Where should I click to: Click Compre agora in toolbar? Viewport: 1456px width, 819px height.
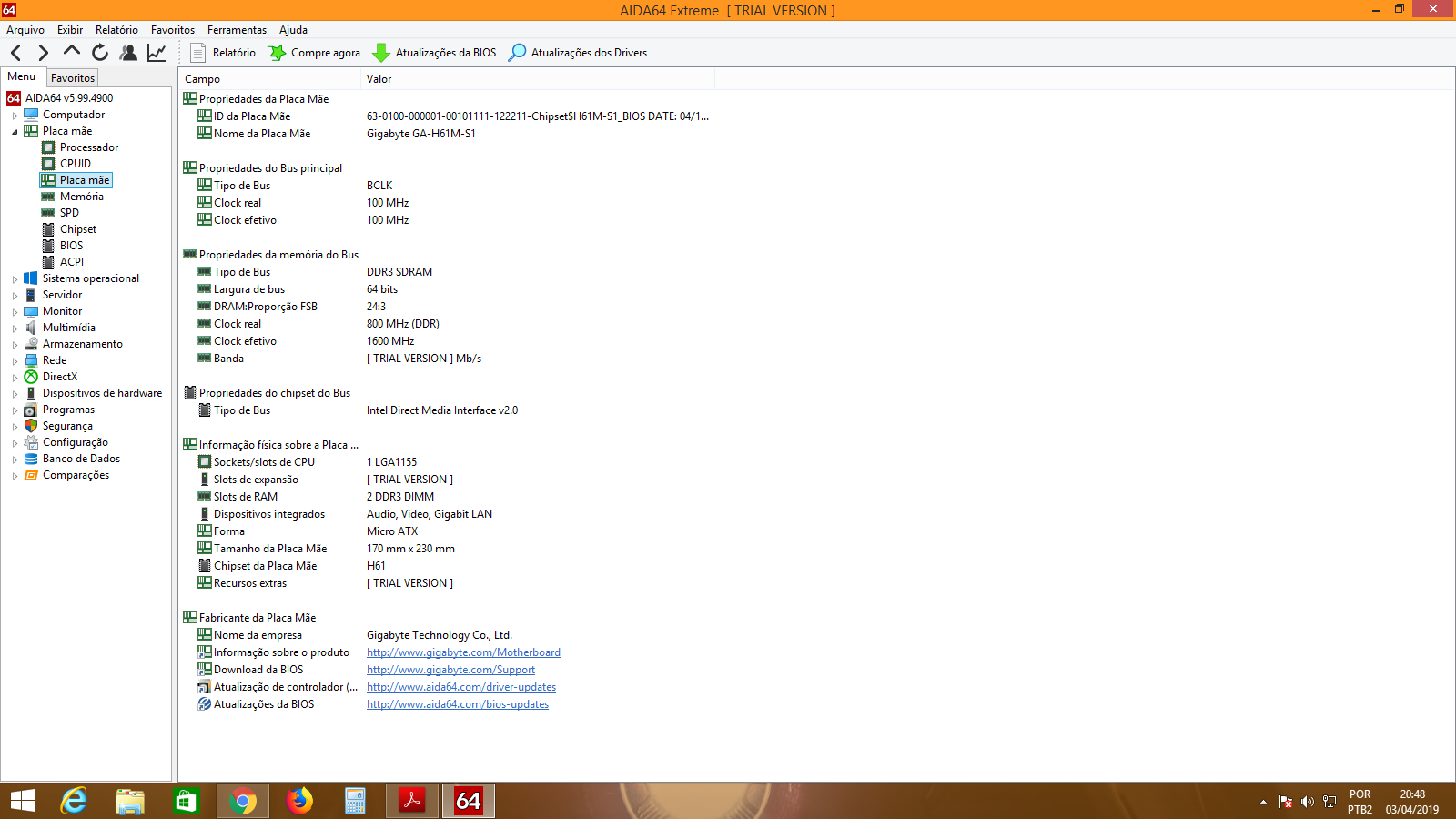point(314,53)
